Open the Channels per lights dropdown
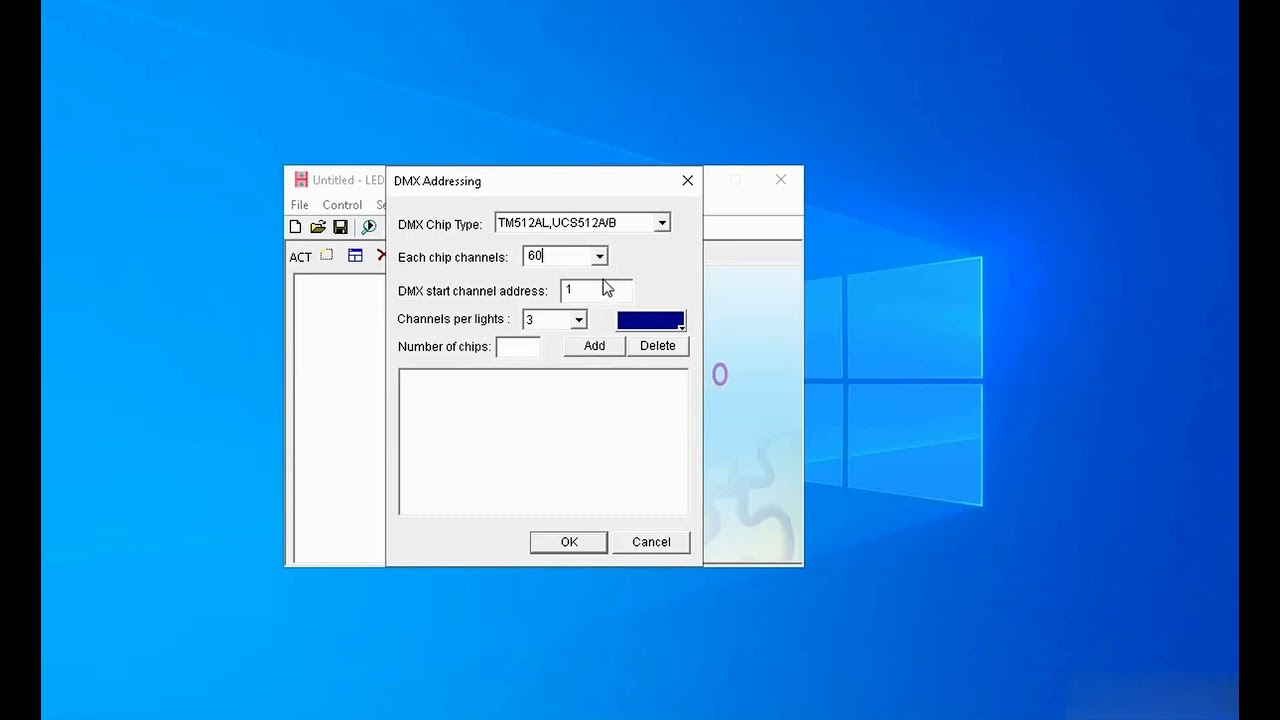The height and width of the screenshot is (720, 1280). pyautogui.click(x=578, y=320)
